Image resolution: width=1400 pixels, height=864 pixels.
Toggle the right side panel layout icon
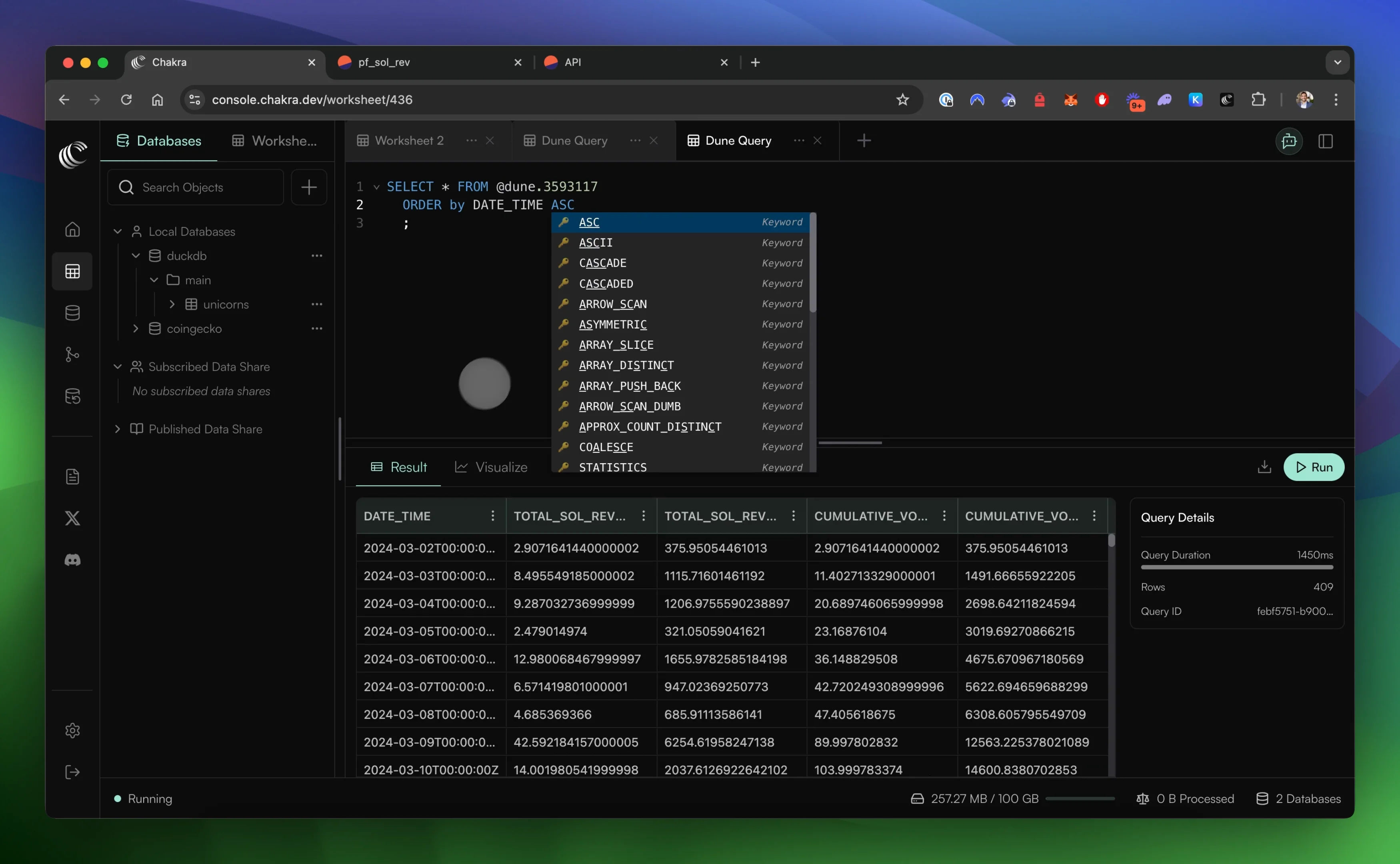click(1325, 141)
